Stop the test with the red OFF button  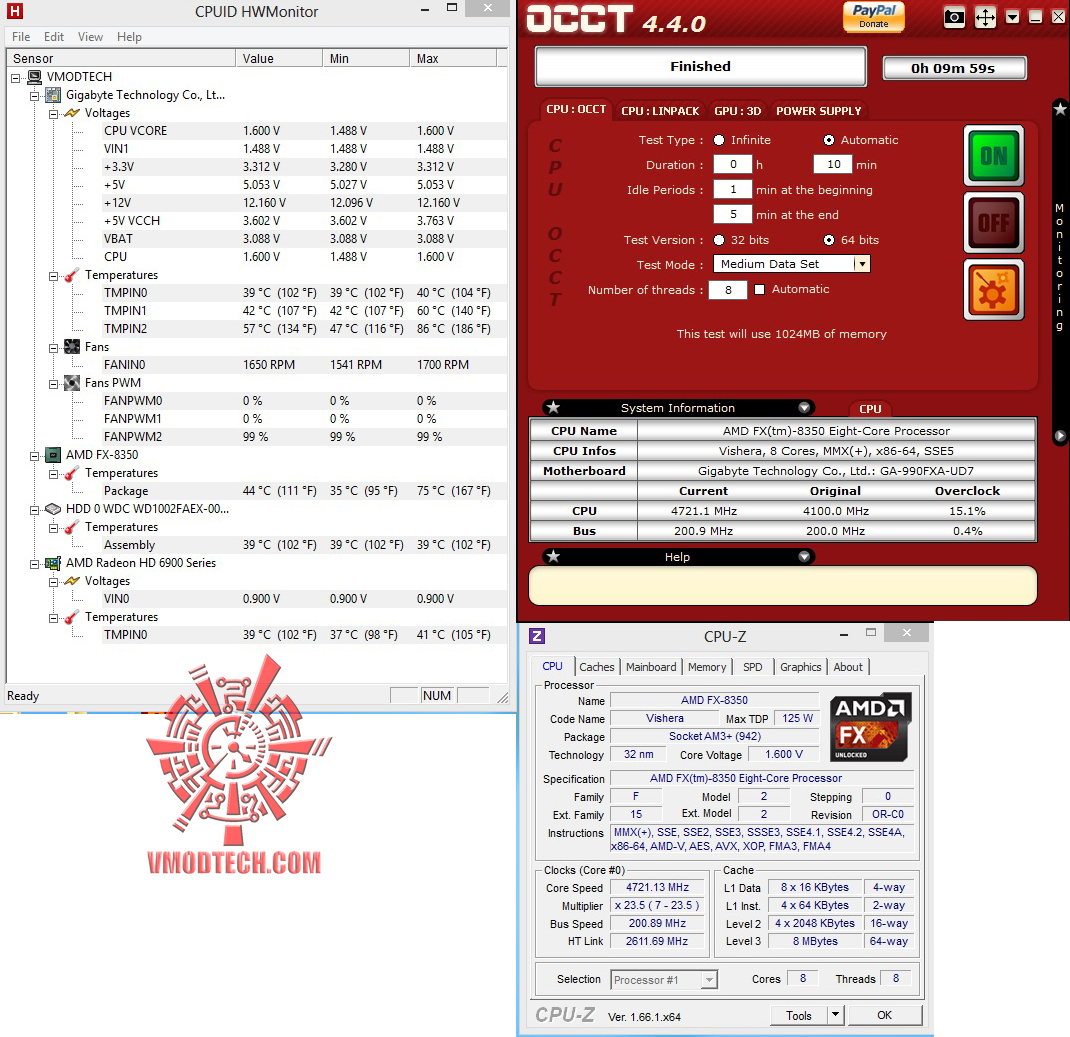(994, 222)
